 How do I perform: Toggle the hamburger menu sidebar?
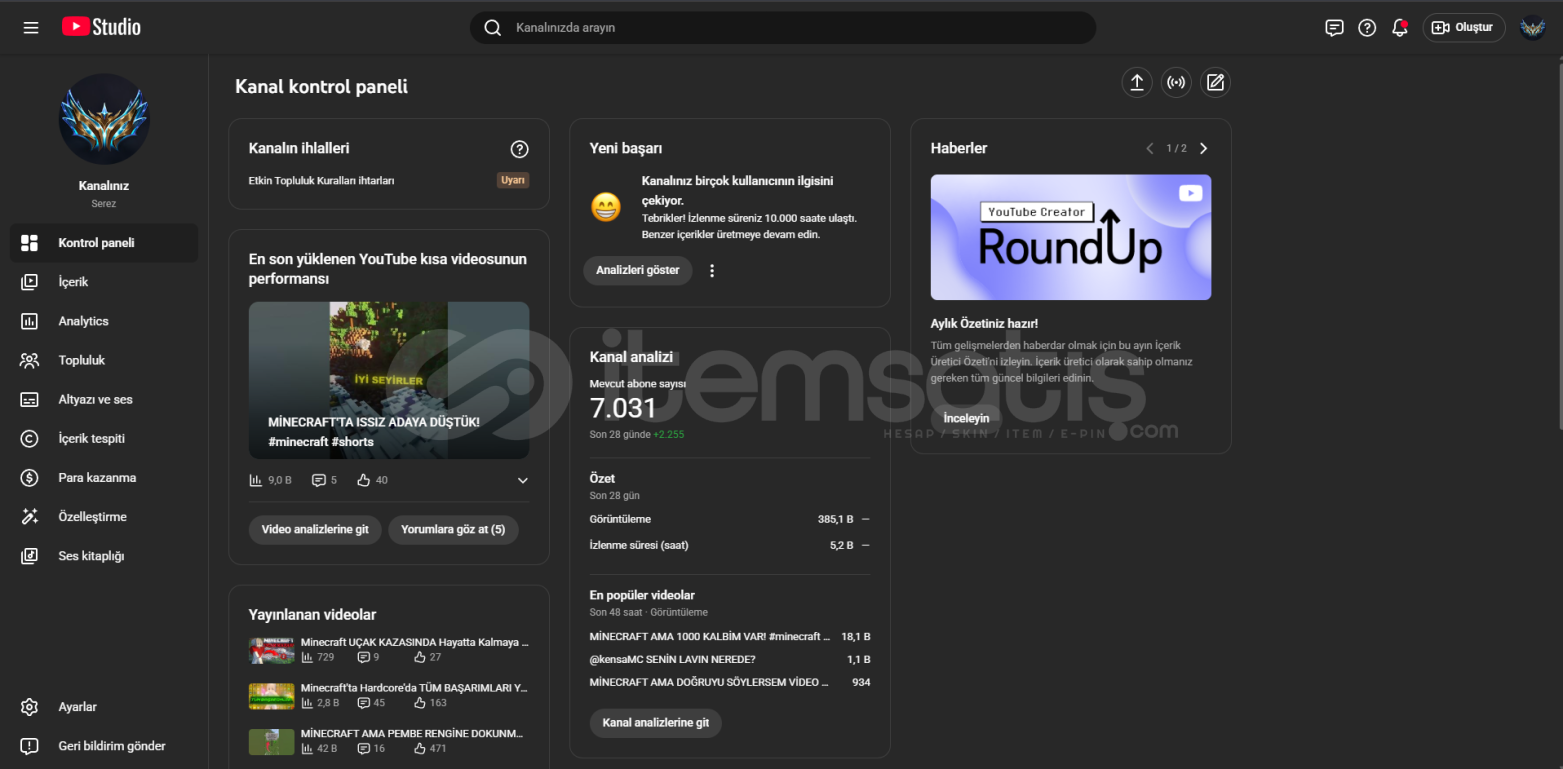(31, 28)
